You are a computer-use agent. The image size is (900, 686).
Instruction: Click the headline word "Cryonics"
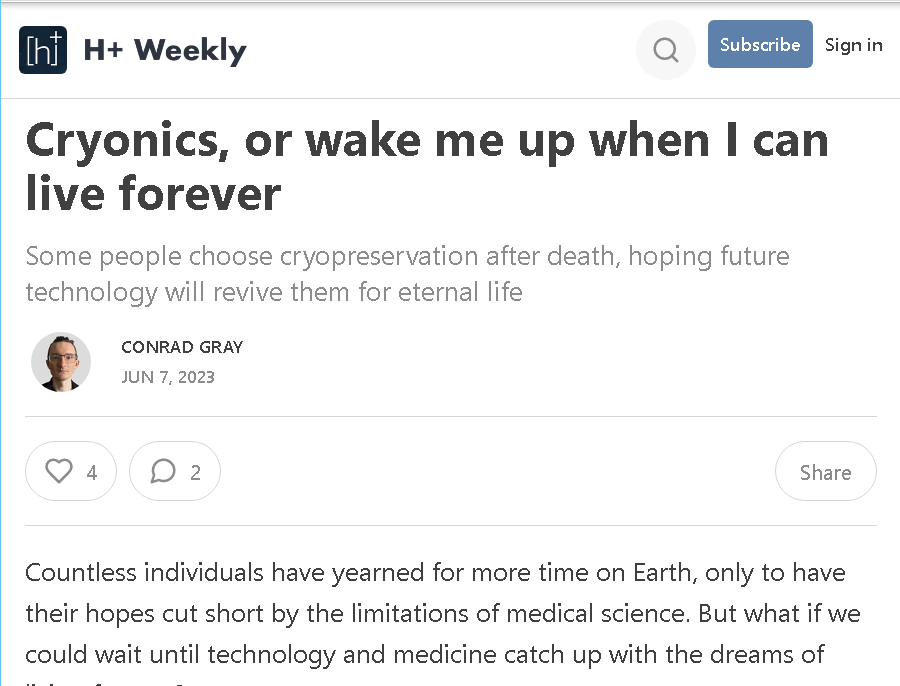pyautogui.click(x=127, y=141)
